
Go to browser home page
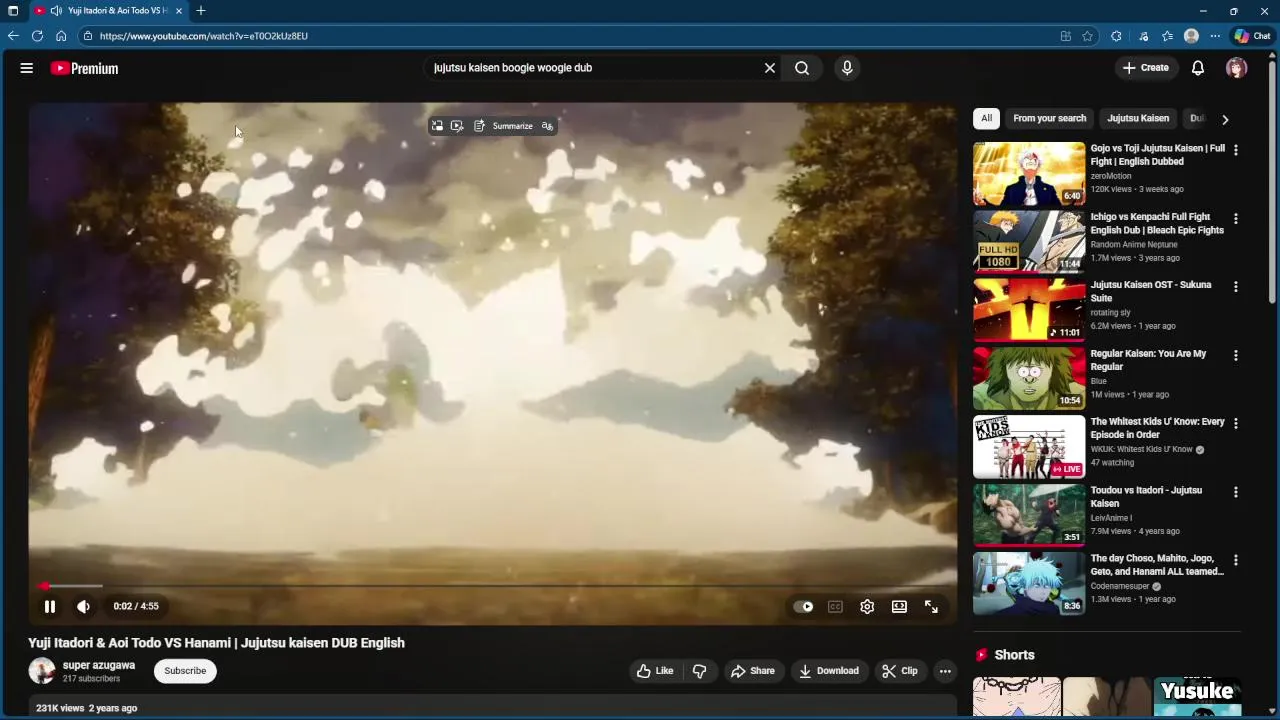(61, 36)
